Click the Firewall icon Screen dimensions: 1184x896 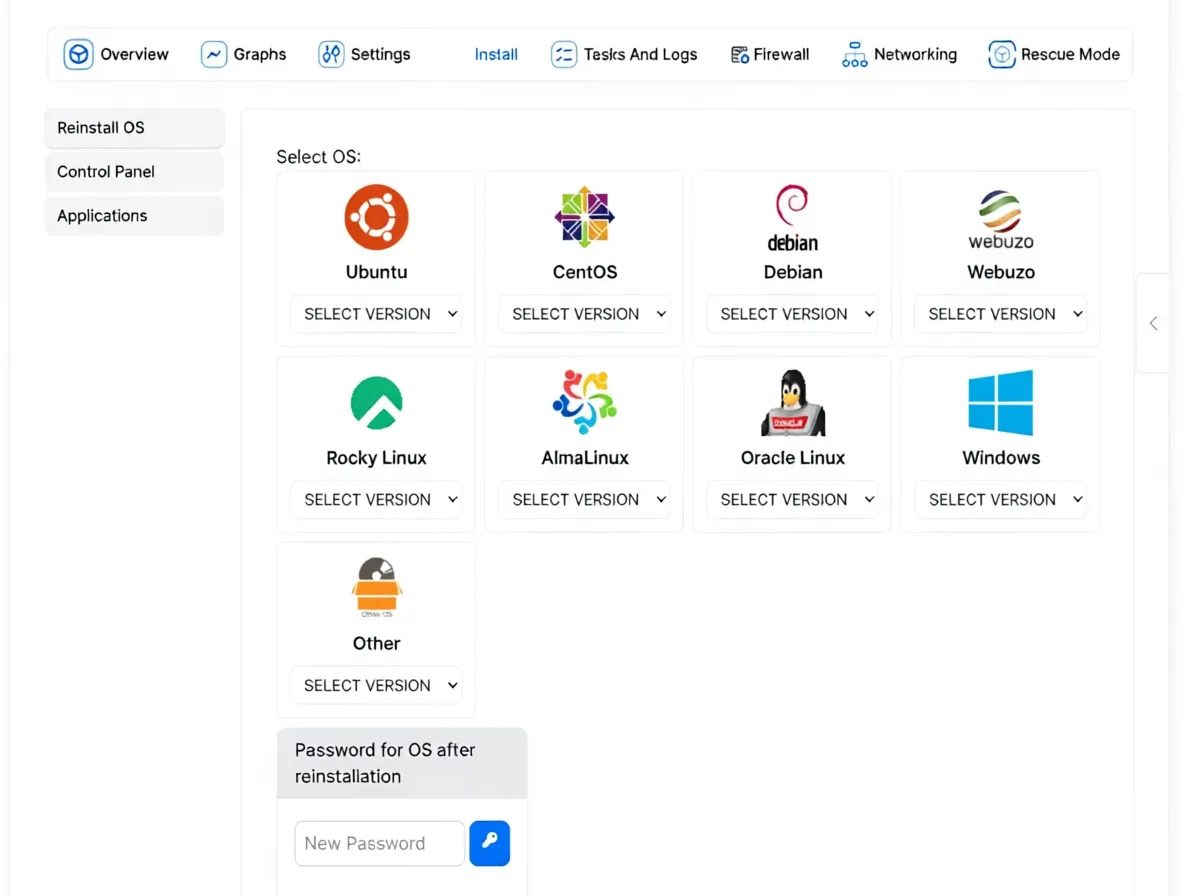(739, 54)
